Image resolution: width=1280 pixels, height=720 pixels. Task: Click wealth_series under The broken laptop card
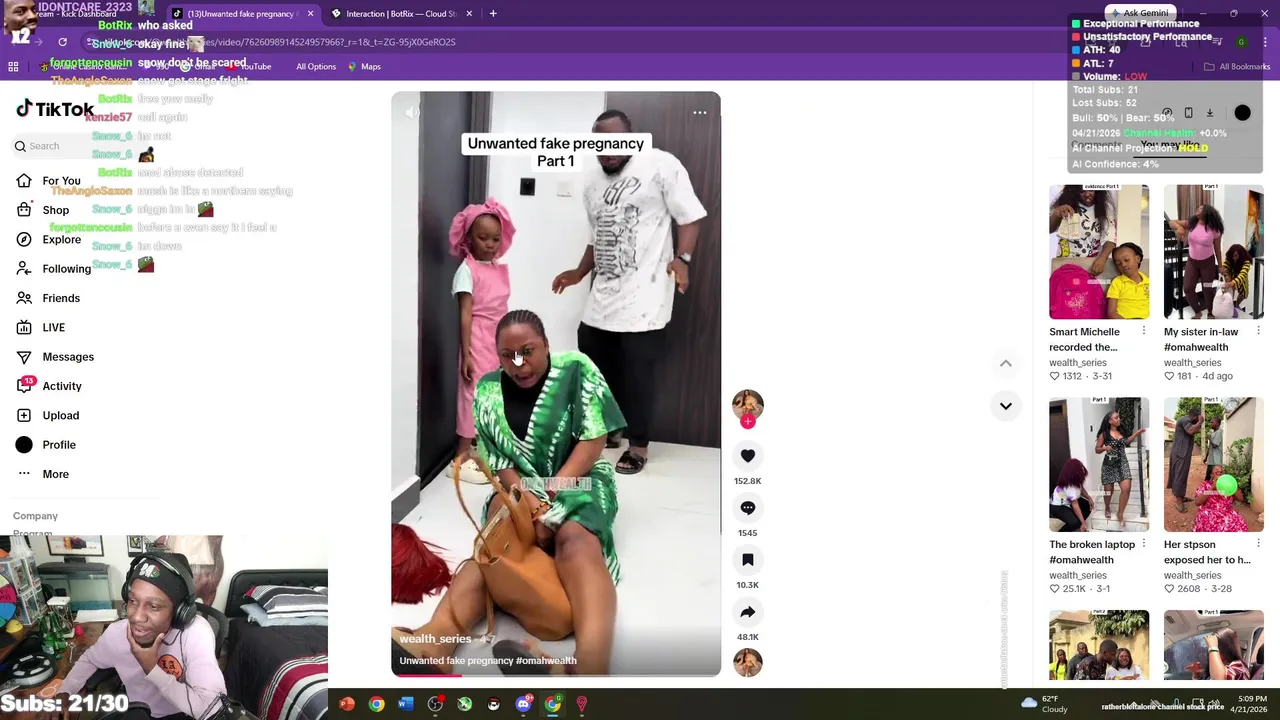coord(1078,576)
